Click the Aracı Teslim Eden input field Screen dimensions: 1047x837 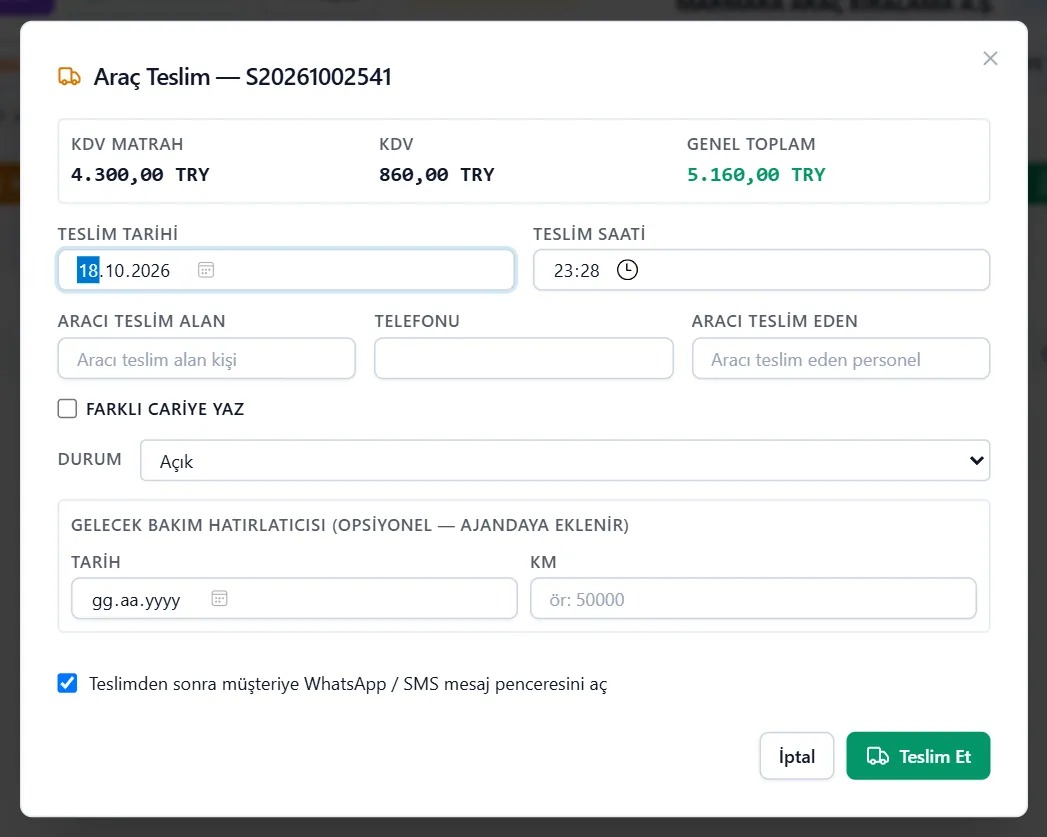(x=841, y=358)
